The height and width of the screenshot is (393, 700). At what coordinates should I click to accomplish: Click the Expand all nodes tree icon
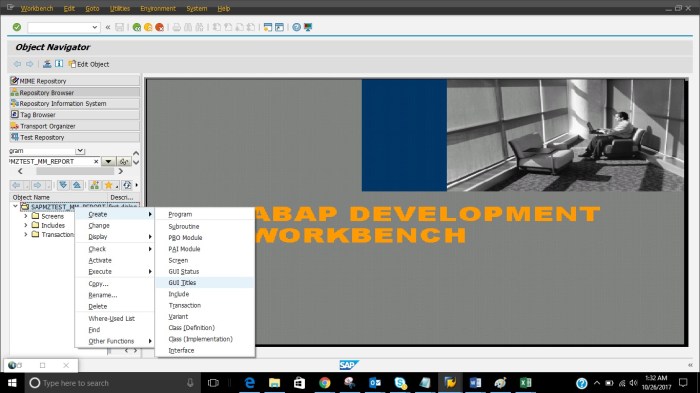(63, 185)
